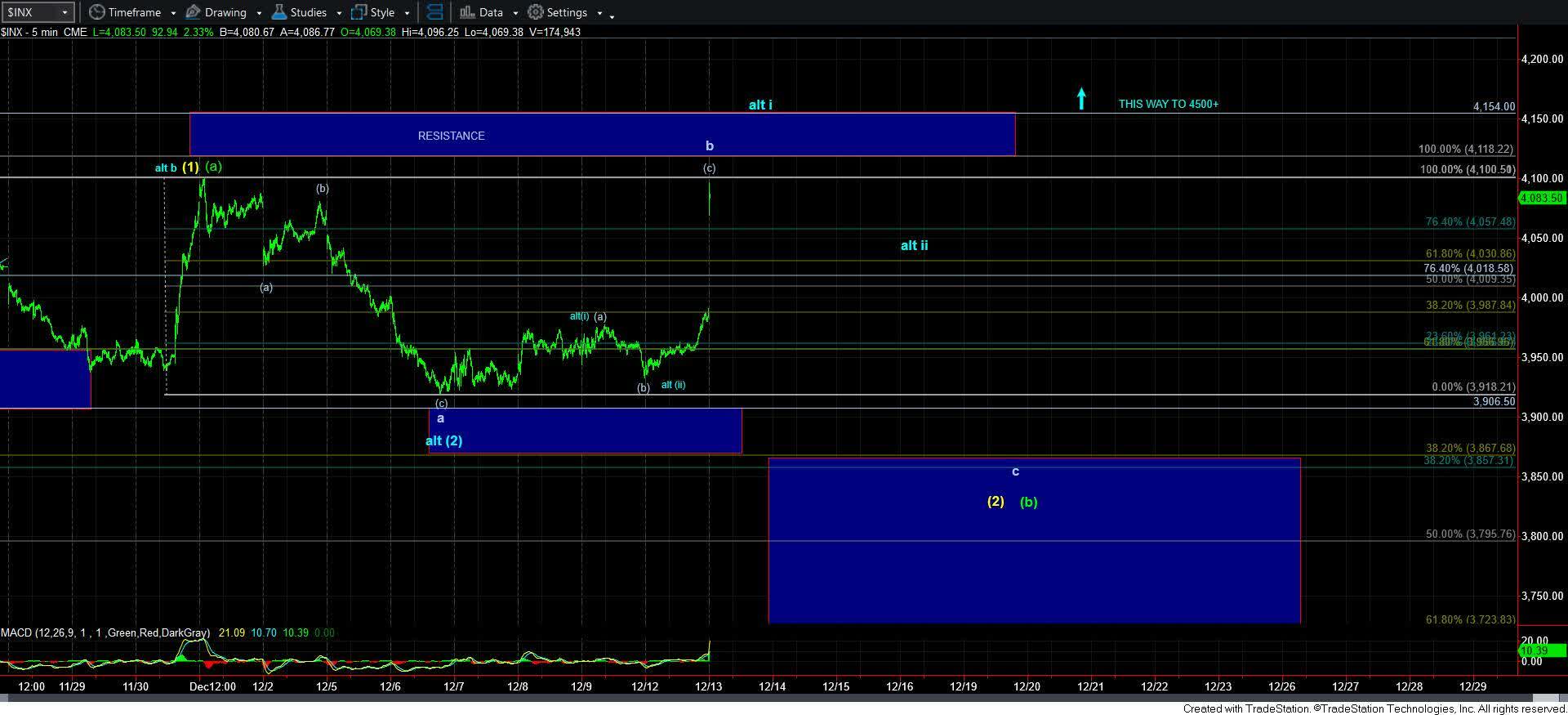Click the Studies flask icon

point(279,12)
